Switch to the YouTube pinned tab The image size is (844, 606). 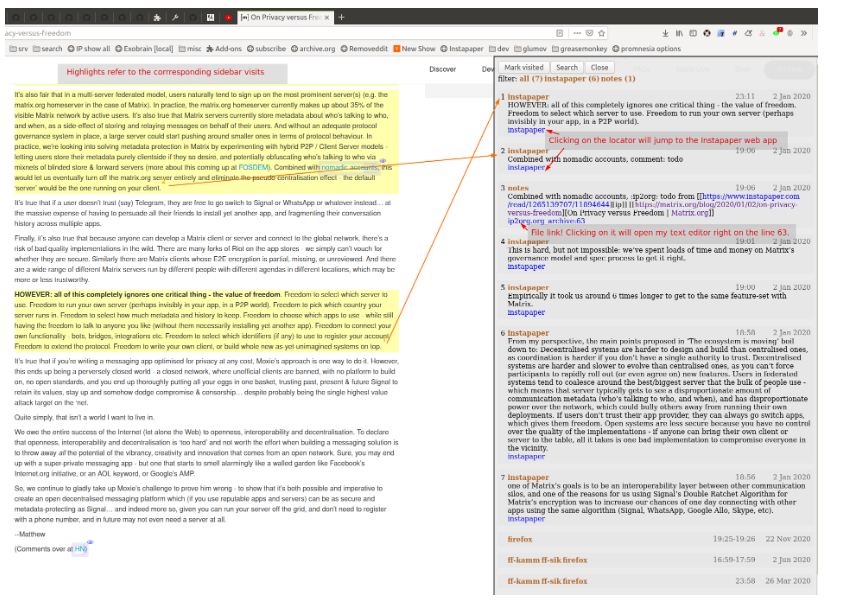(x=228, y=17)
